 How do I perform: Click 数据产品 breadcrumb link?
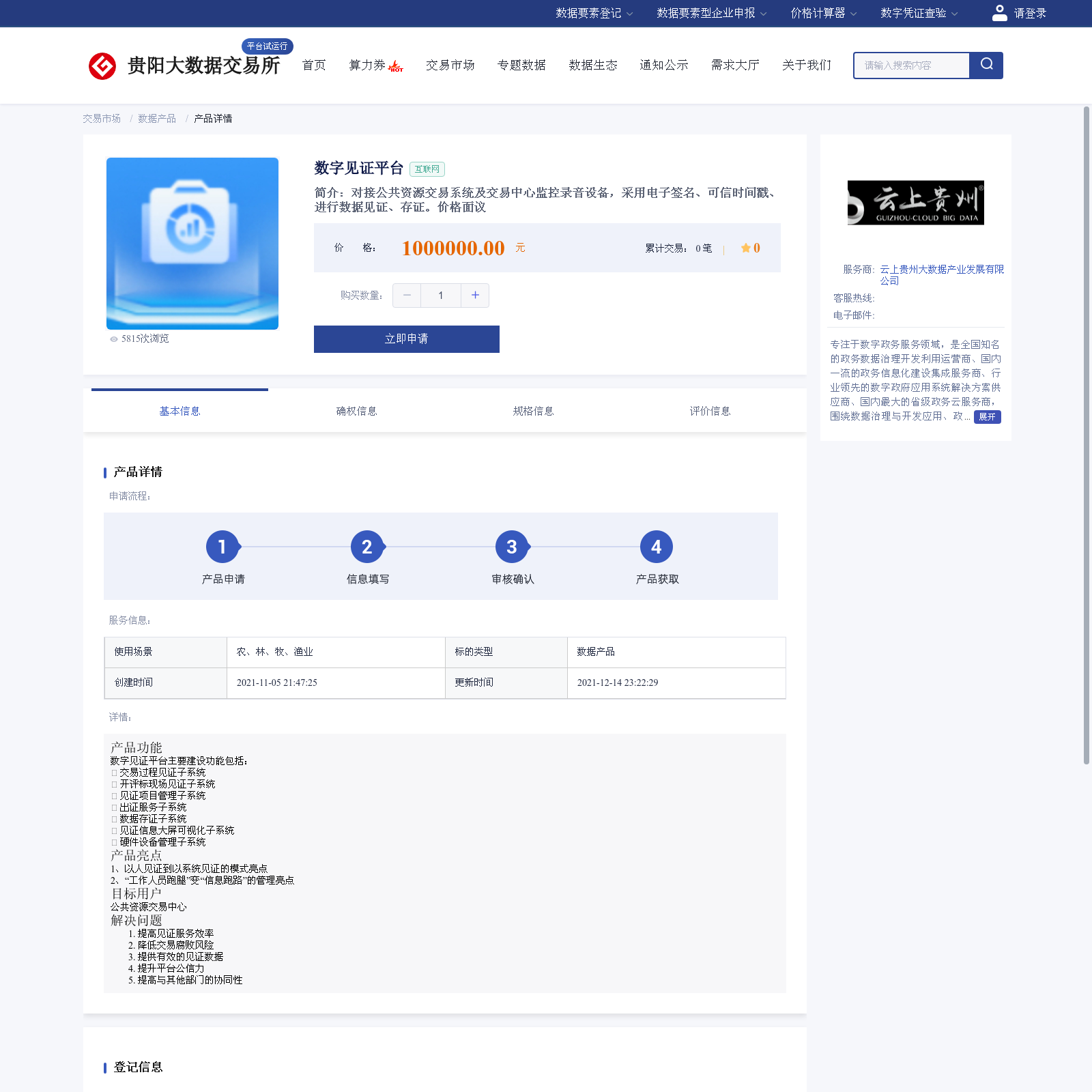[157, 119]
